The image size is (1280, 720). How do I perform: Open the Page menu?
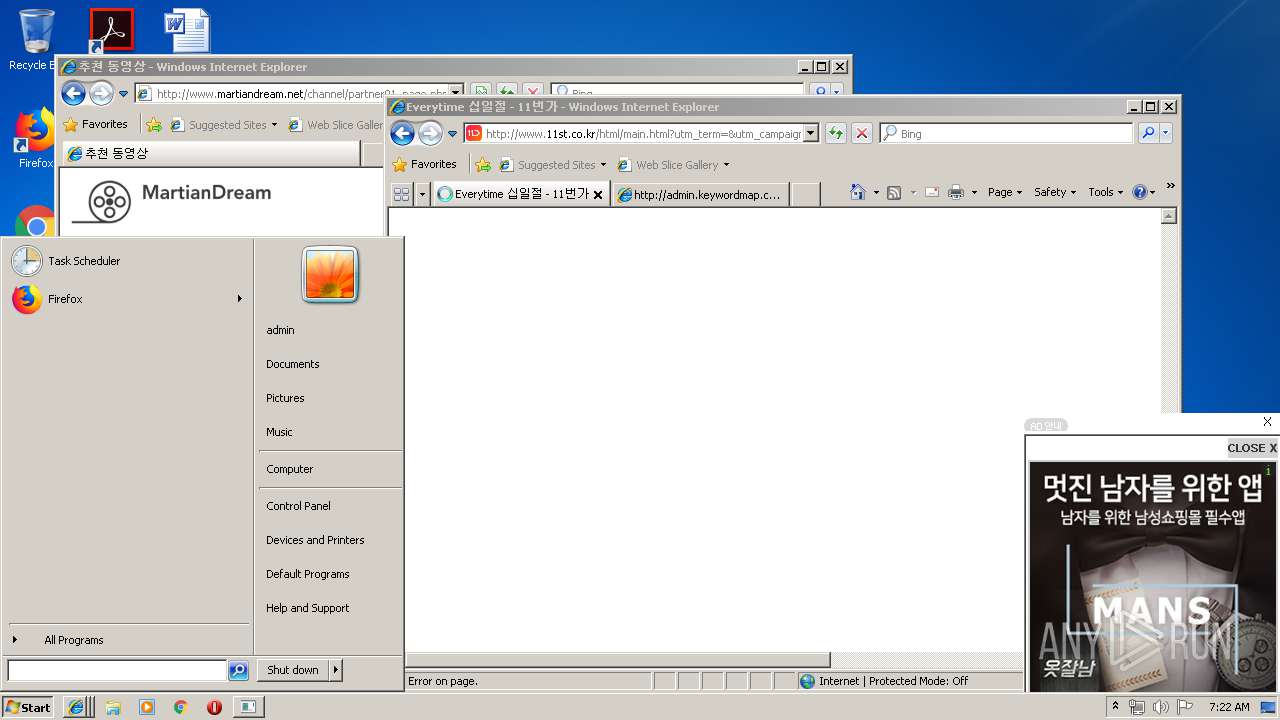point(1004,192)
